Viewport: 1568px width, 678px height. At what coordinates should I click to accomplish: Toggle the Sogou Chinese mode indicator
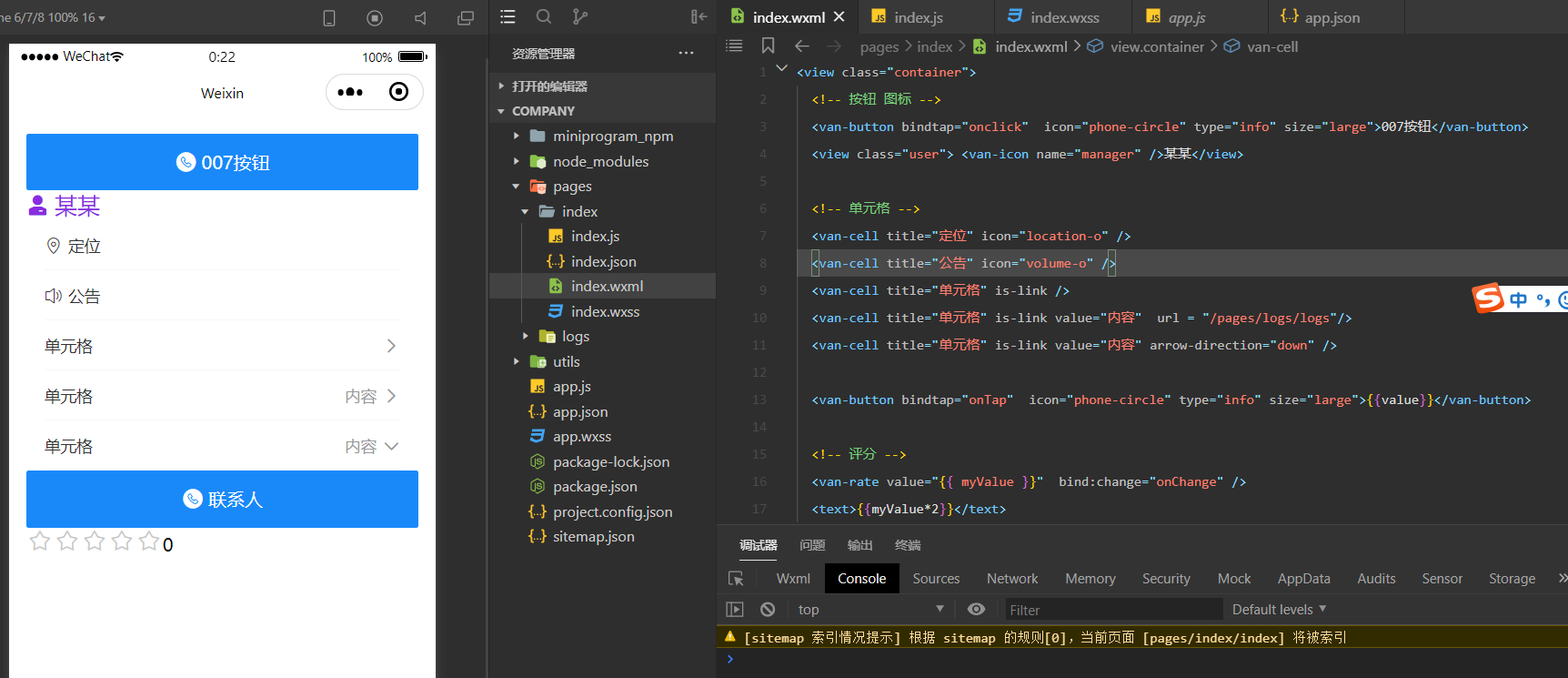1518,299
